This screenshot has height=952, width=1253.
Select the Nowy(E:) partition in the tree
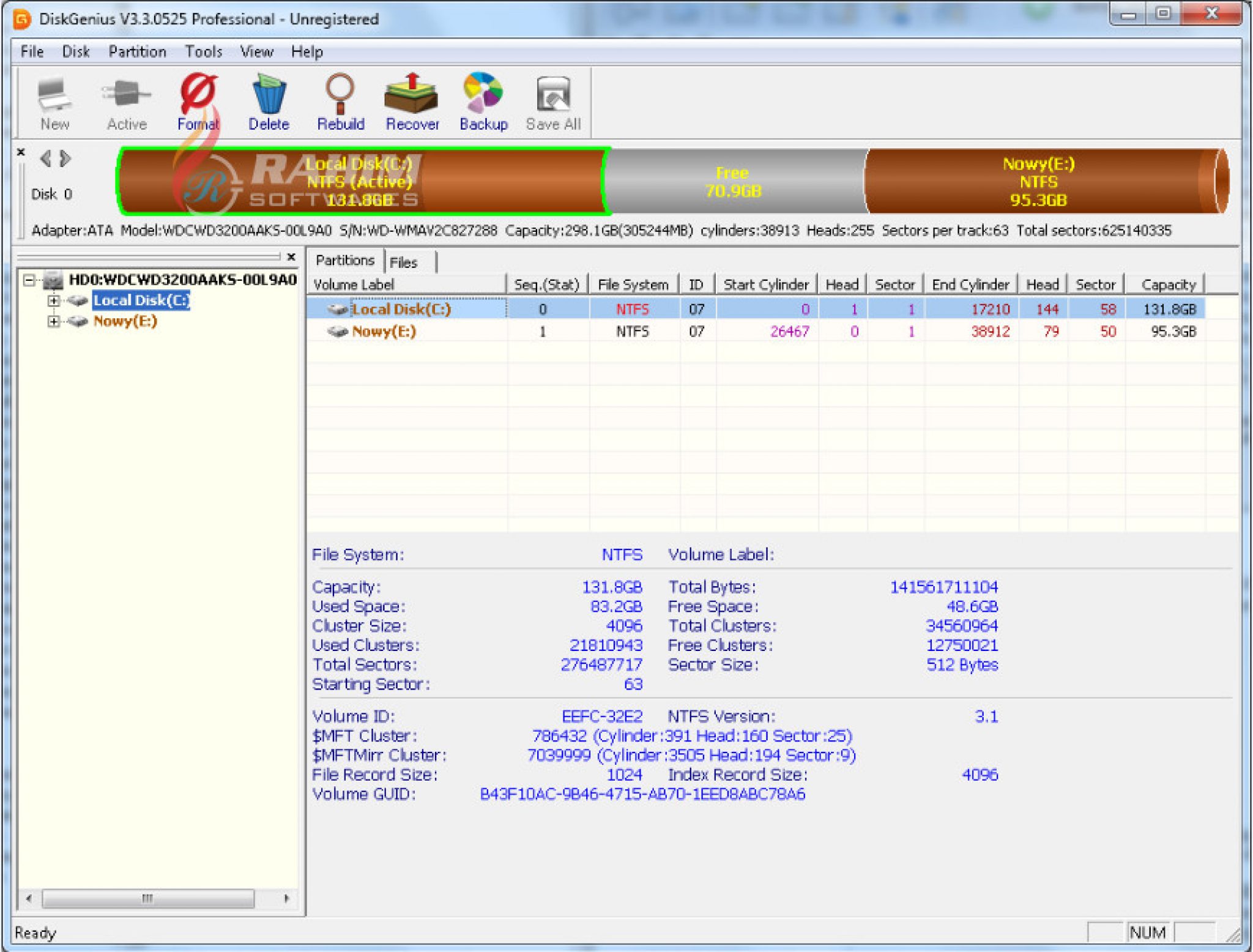(x=124, y=321)
